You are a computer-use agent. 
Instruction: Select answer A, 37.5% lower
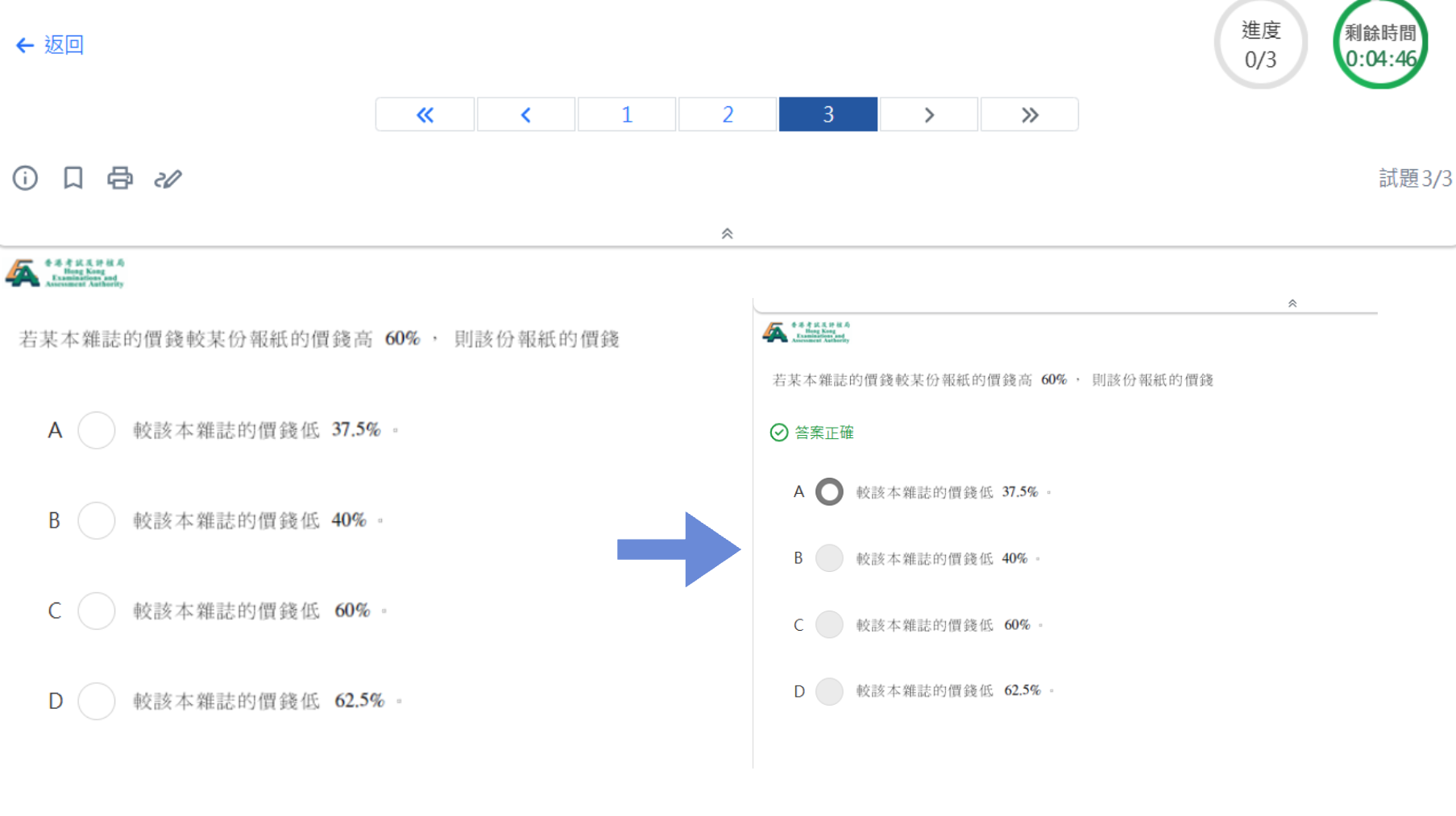[x=97, y=430]
